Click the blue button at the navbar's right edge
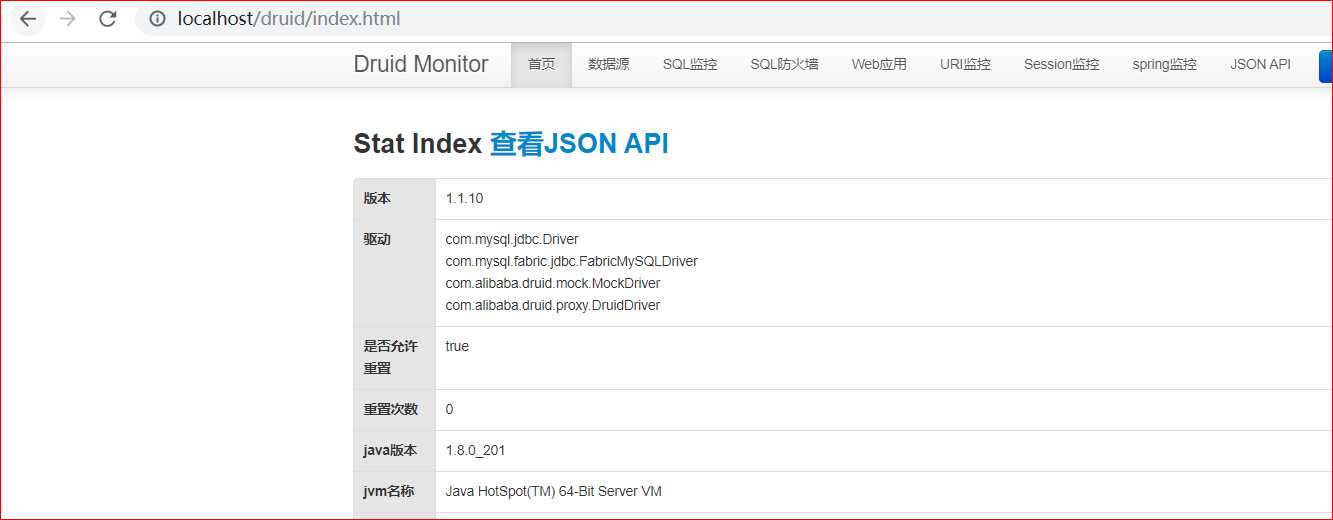Image resolution: width=1333 pixels, height=520 pixels. click(1326, 65)
